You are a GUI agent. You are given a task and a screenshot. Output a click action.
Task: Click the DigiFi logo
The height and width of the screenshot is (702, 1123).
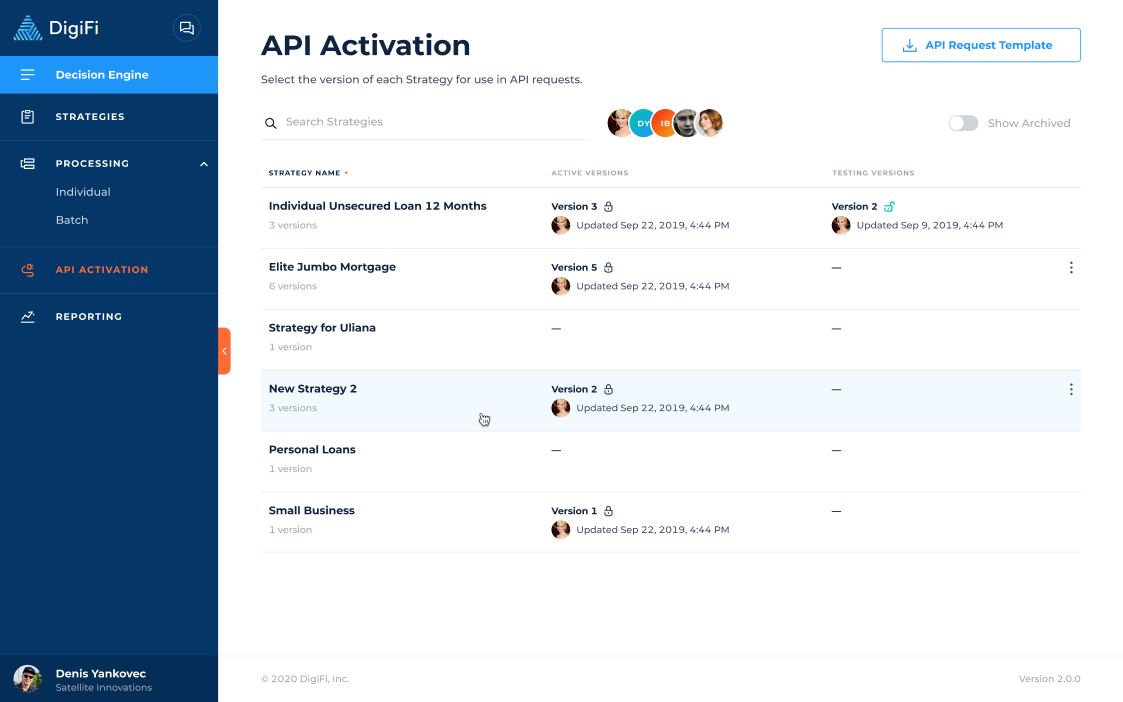pos(57,28)
